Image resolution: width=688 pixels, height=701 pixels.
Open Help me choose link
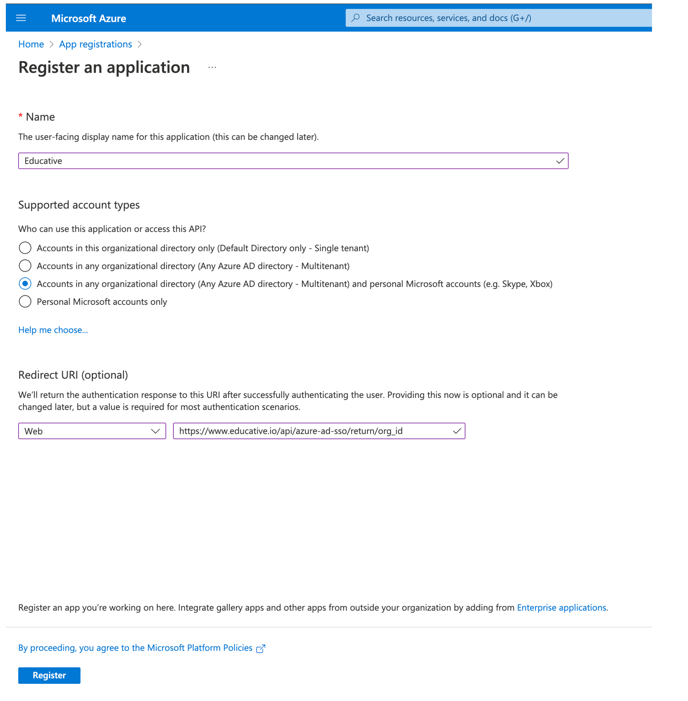tap(53, 330)
